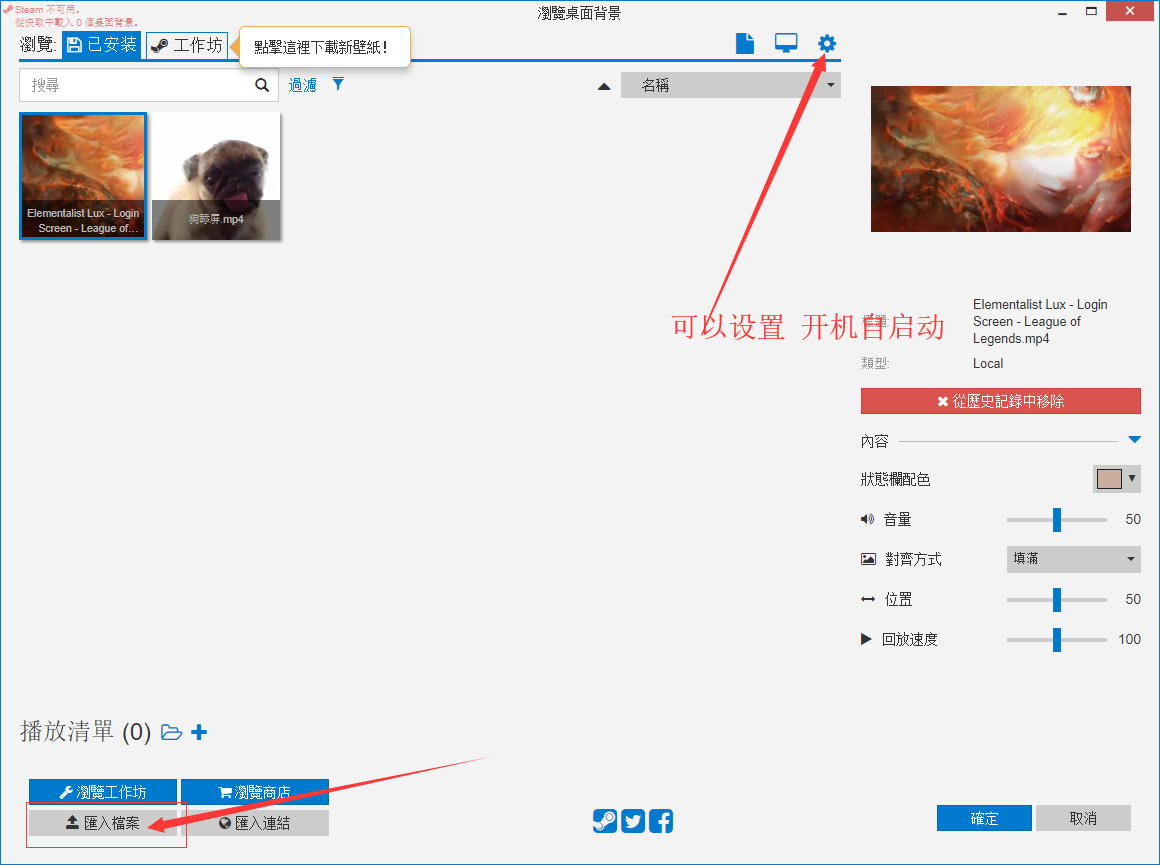Click the 回放速度 value 100
1160x865 pixels.
click(x=1129, y=639)
